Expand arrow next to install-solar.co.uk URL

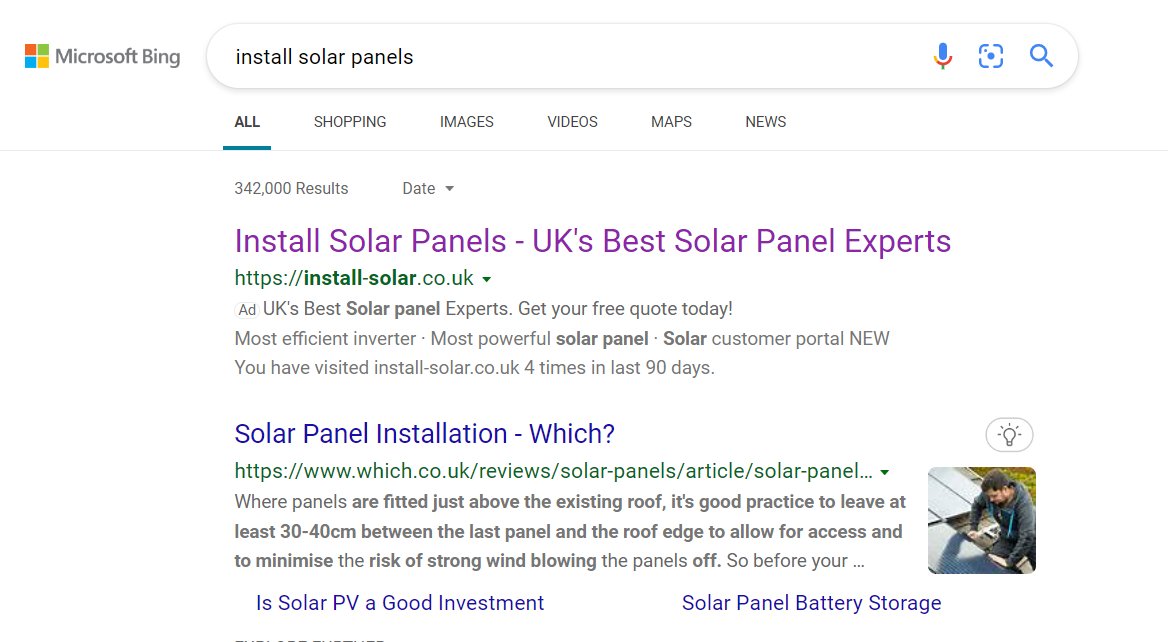click(x=486, y=280)
